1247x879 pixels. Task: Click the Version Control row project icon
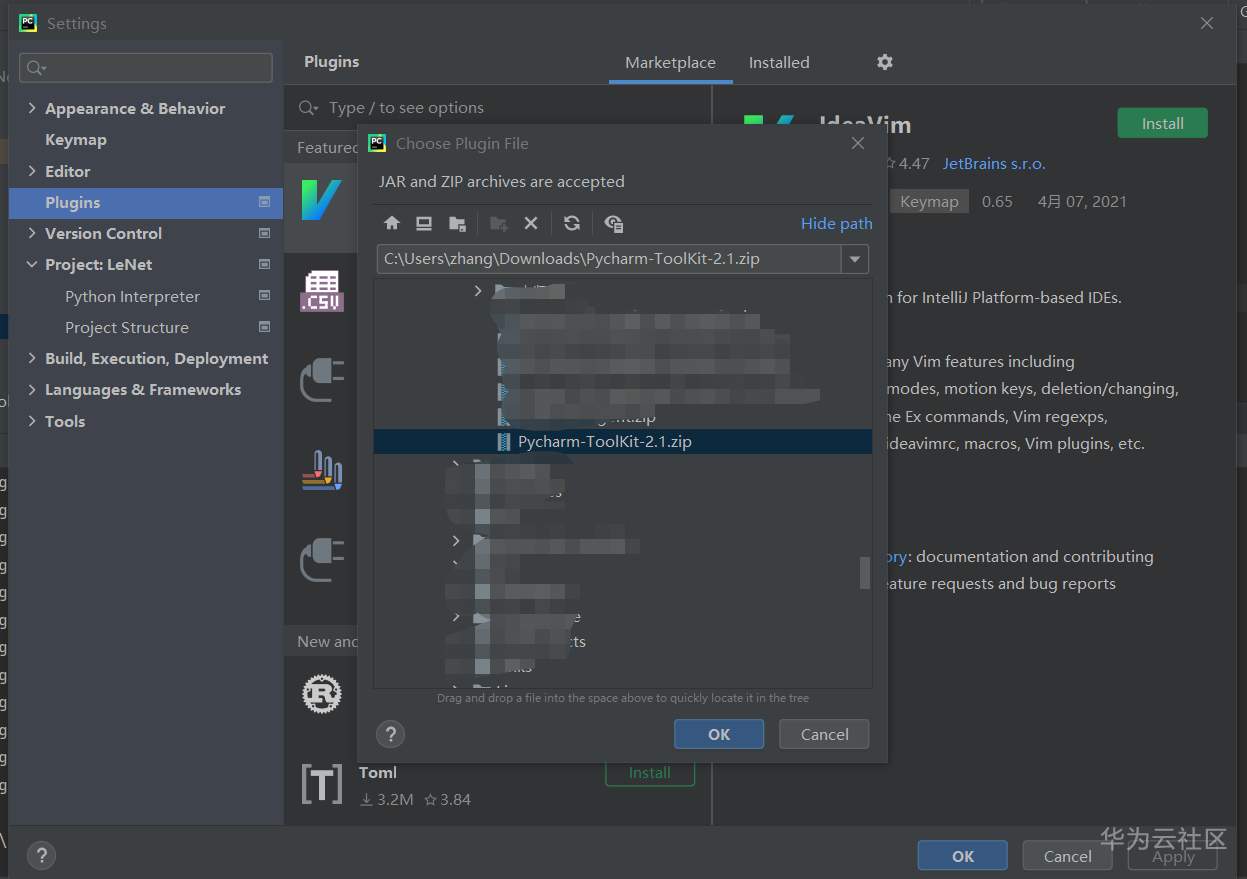264,233
